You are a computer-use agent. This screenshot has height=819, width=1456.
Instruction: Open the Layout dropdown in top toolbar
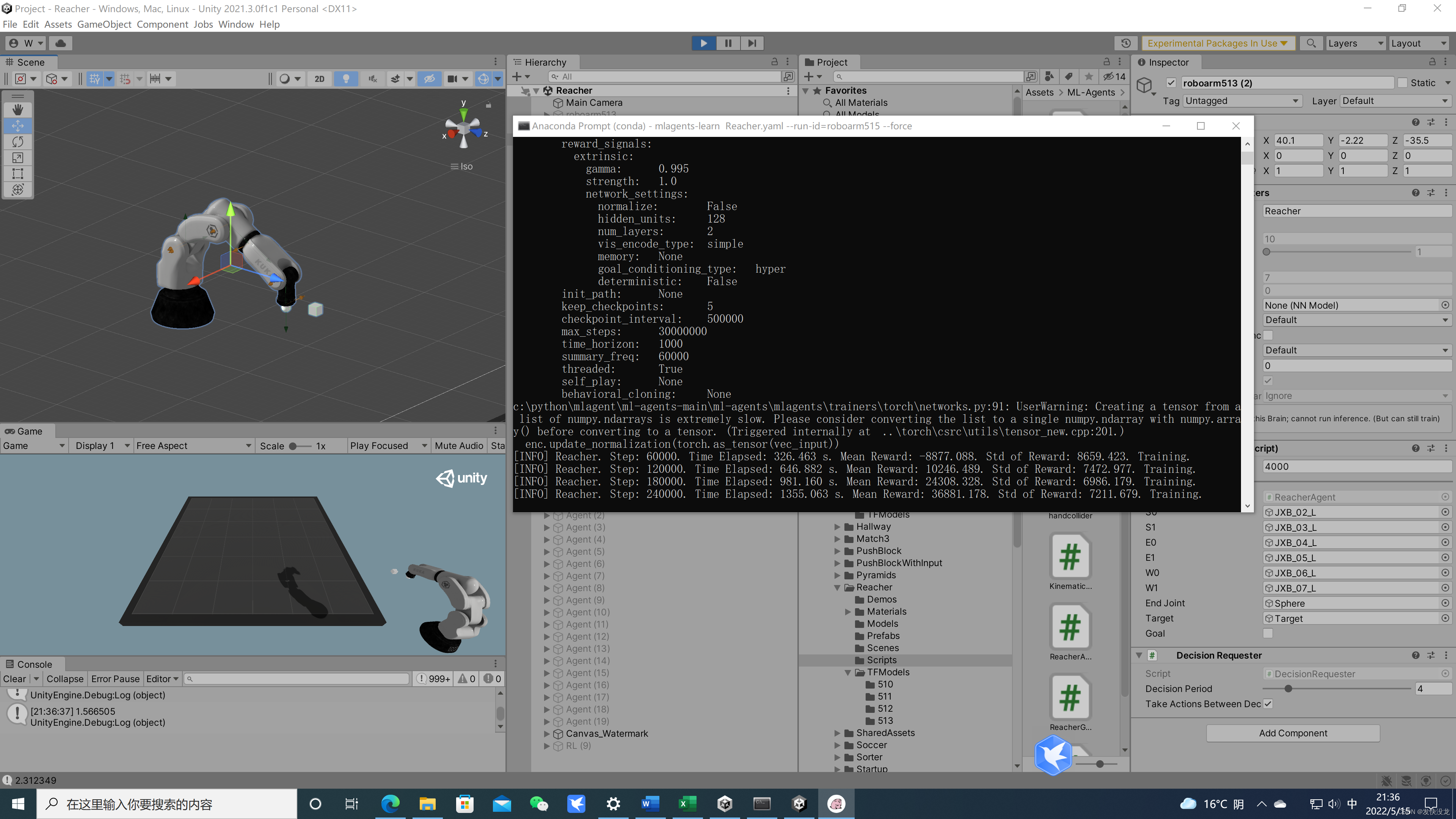click(1419, 43)
